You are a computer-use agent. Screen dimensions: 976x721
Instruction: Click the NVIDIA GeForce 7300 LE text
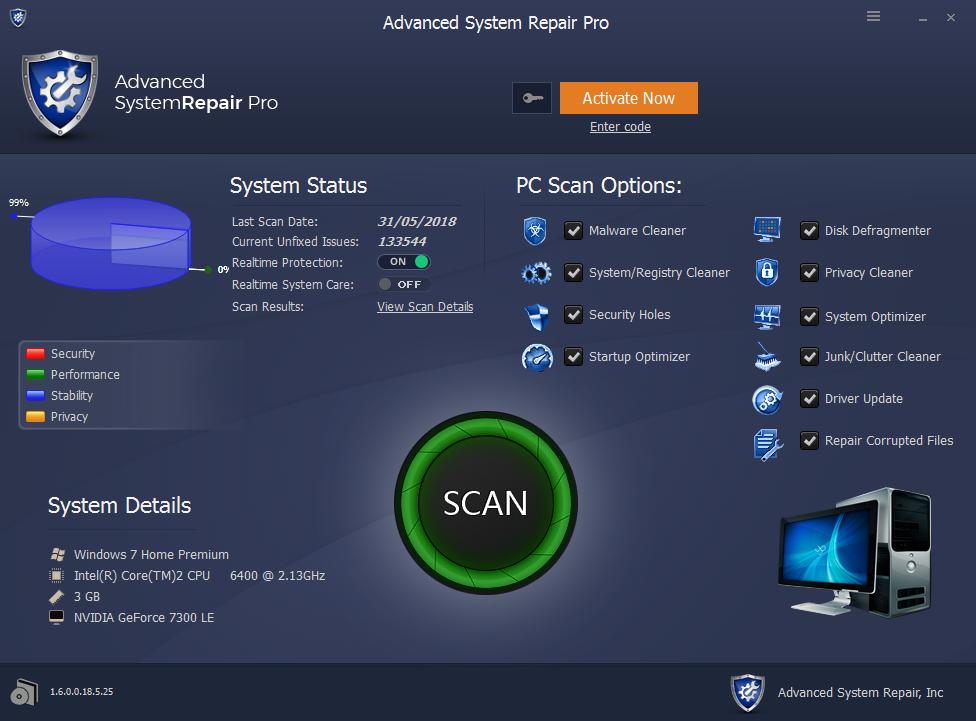[x=144, y=618]
